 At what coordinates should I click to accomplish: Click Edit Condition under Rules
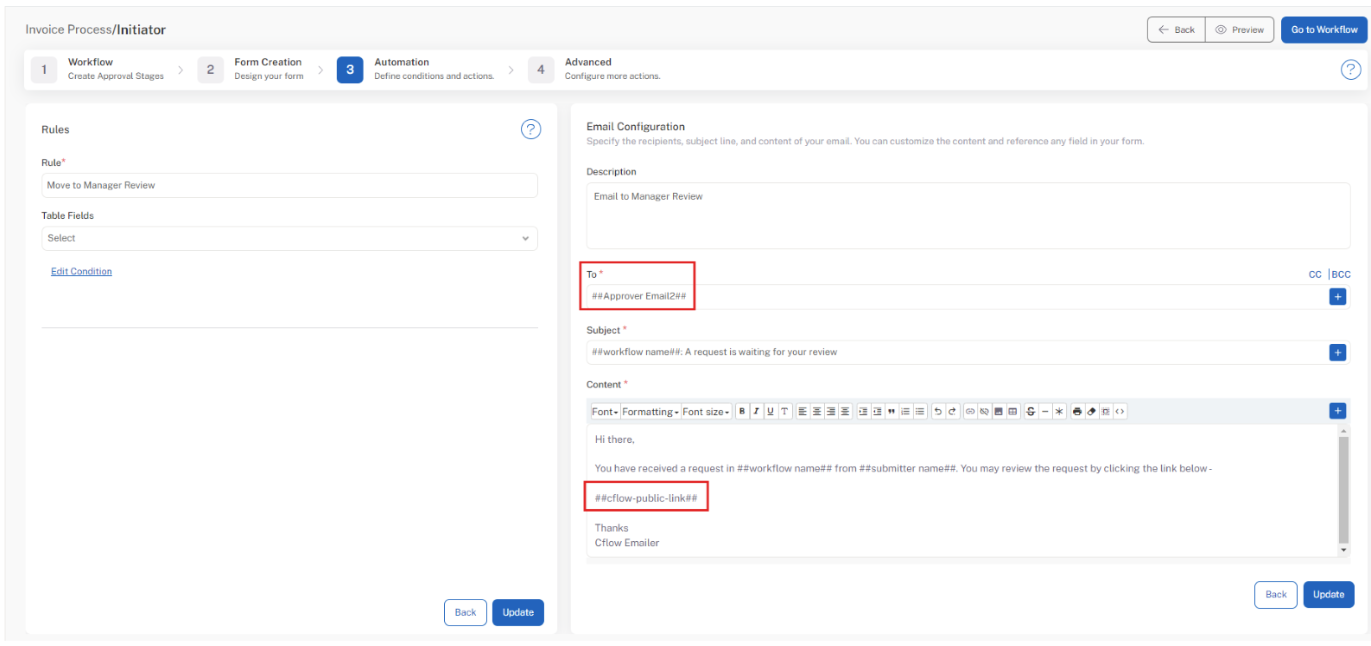coord(81,271)
